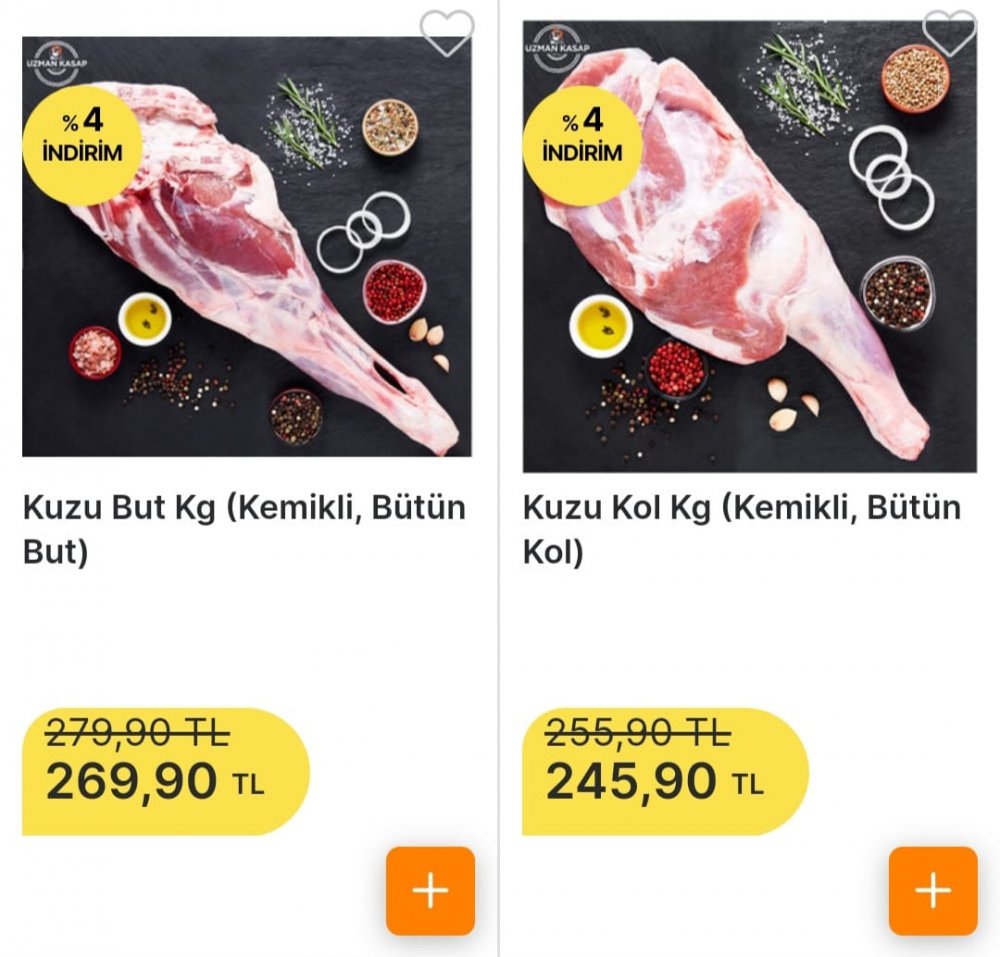Screen dimensions: 1000x957
Task: Click the yellow price tag for Kuzu But
Action: pyautogui.click(x=166, y=771)
